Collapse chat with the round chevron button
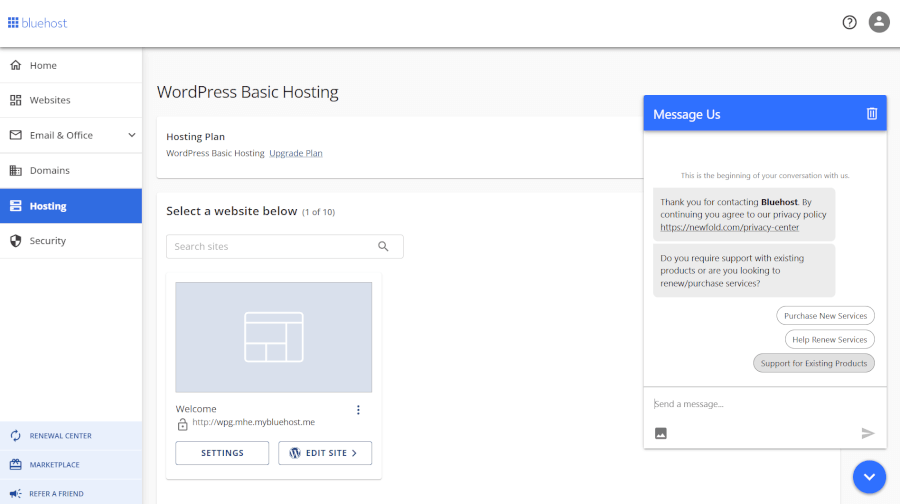 [x=869, y=477]
